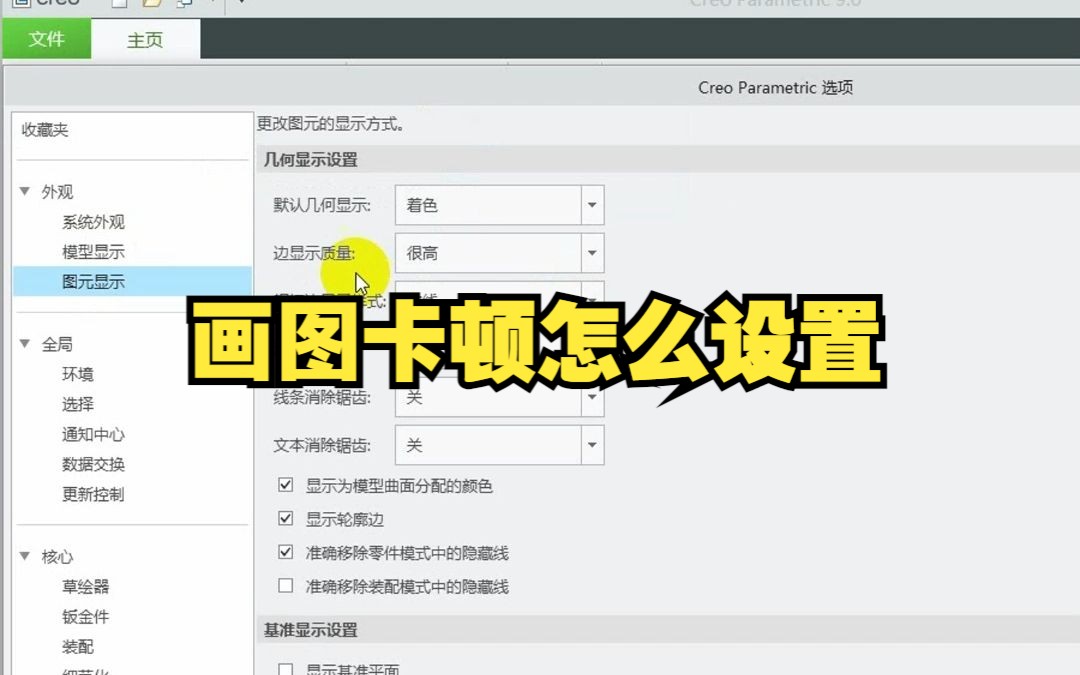This screenshot has width=1080, height=675.
Task: Collapse the 核心 section in sidebar
Action: pos(26,556)
